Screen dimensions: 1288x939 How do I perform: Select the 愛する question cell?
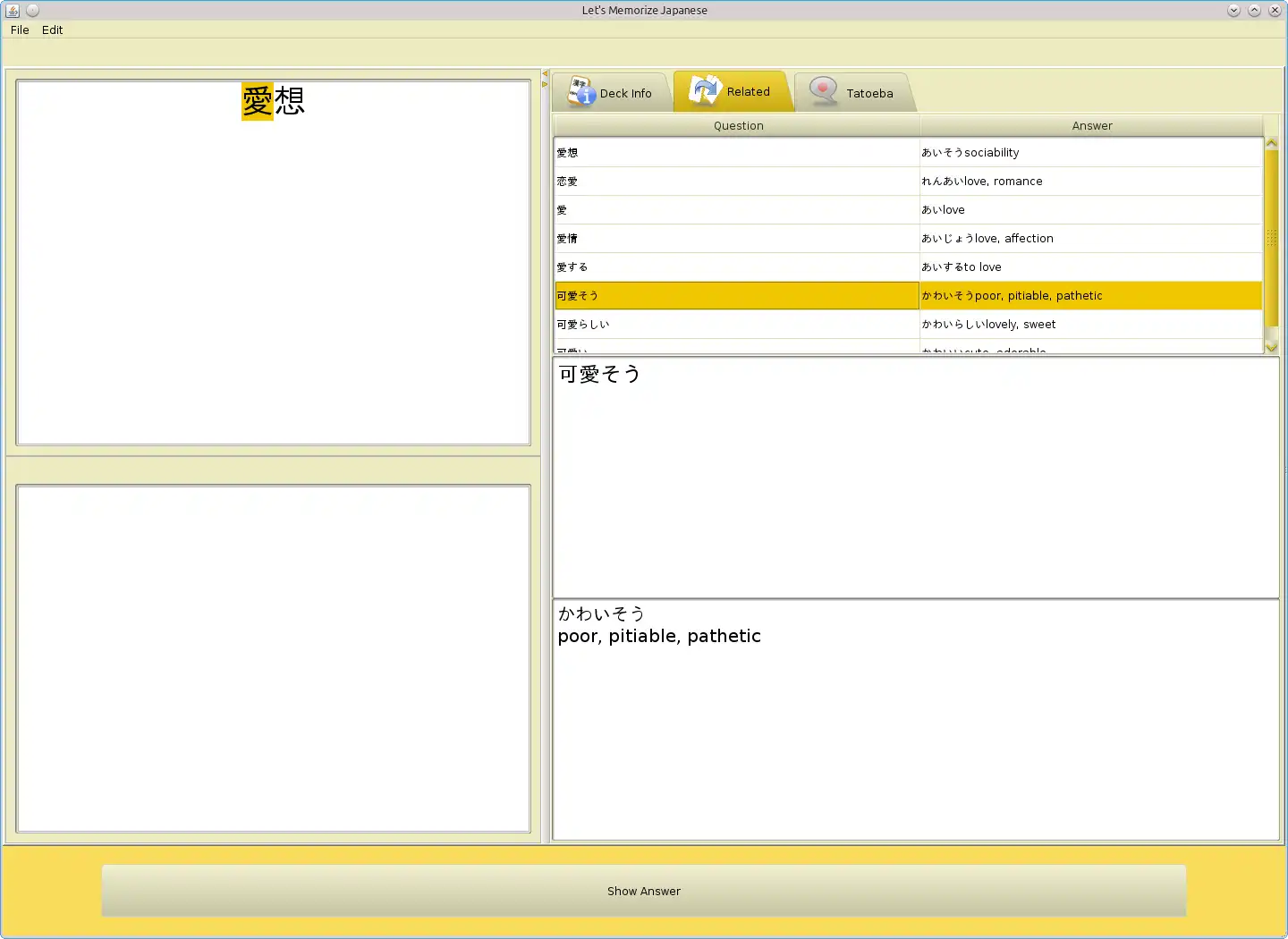(737, 267)
